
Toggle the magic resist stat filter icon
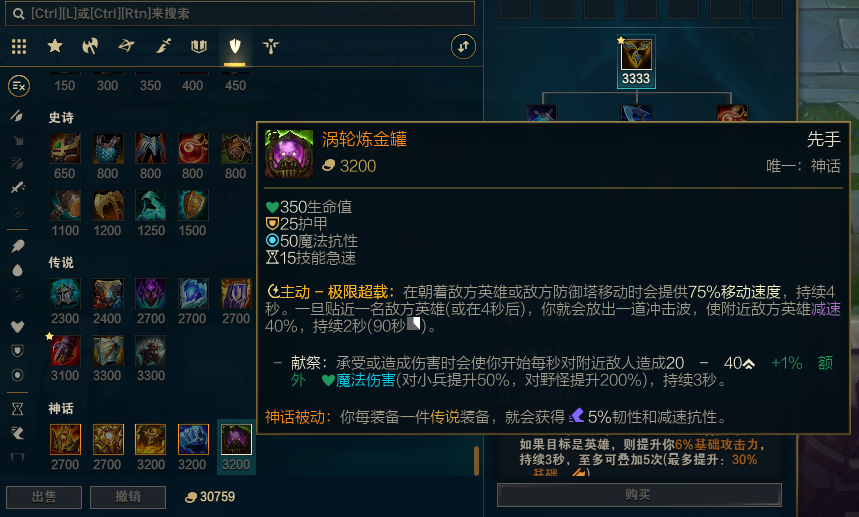click(18, 375)
